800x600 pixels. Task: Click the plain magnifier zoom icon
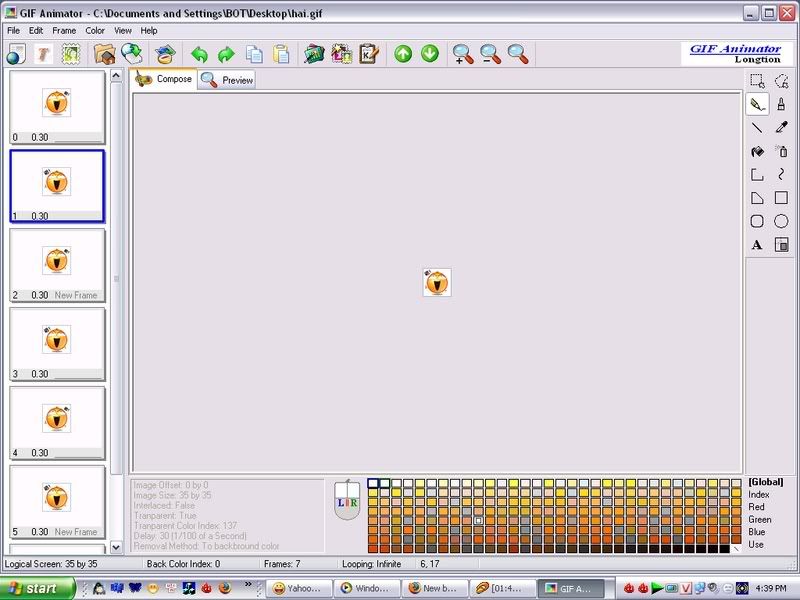pos(518,54)
